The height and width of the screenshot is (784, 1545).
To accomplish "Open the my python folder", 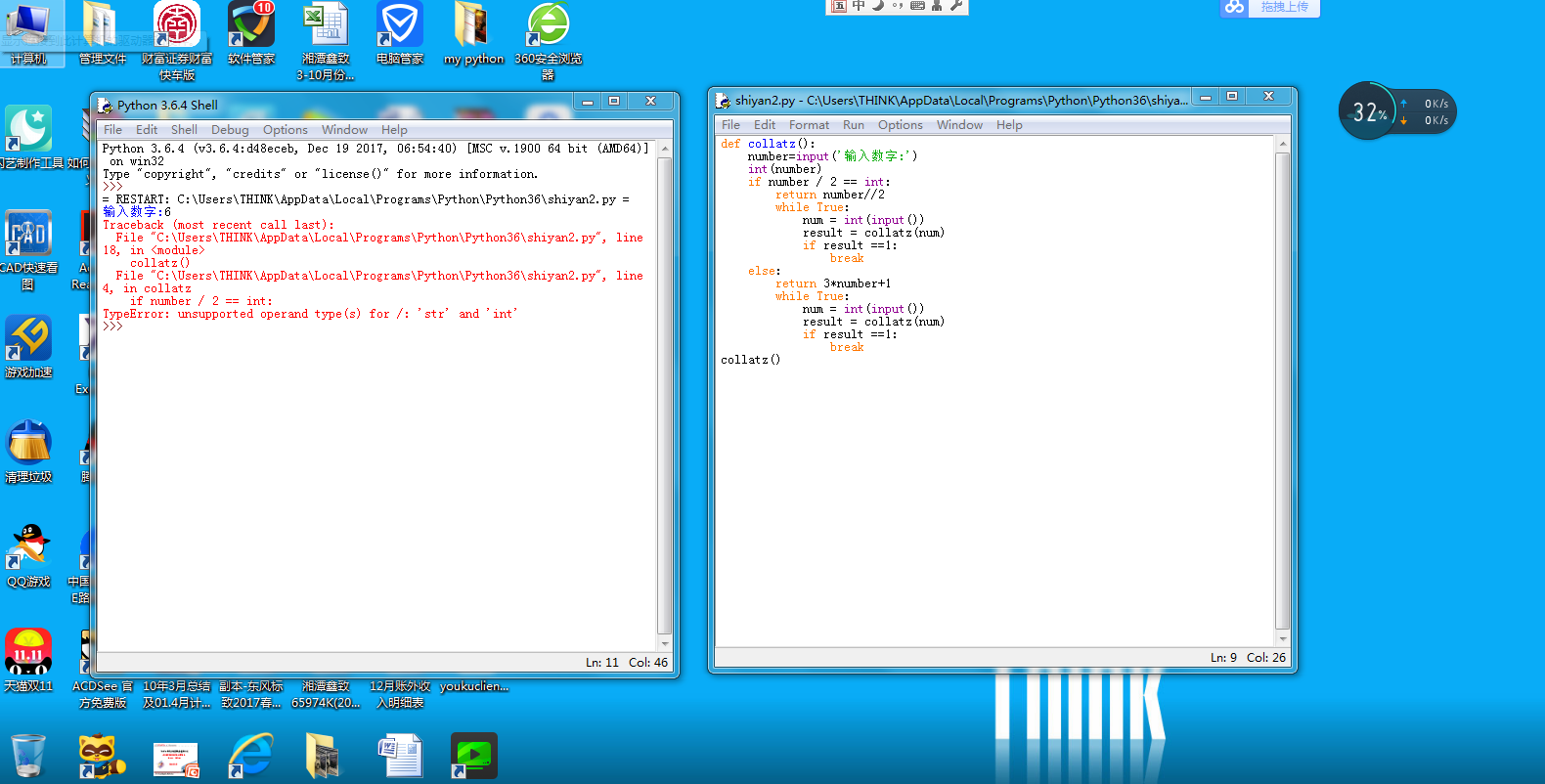I will coord(473,31).
